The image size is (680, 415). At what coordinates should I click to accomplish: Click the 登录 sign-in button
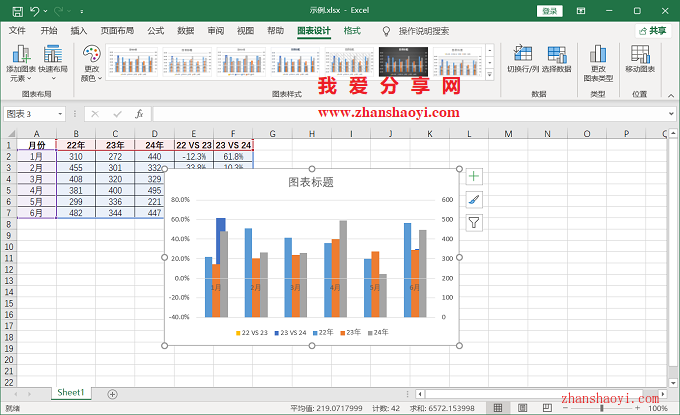(x=549, y=11)
